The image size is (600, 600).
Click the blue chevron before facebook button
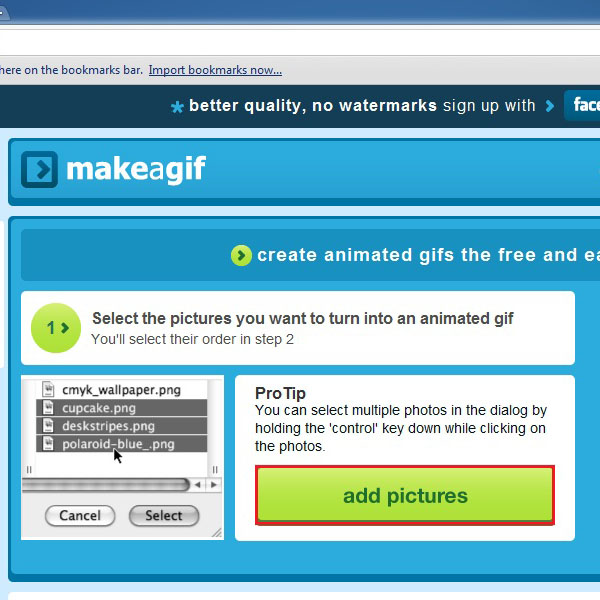[x=549, y=106]
